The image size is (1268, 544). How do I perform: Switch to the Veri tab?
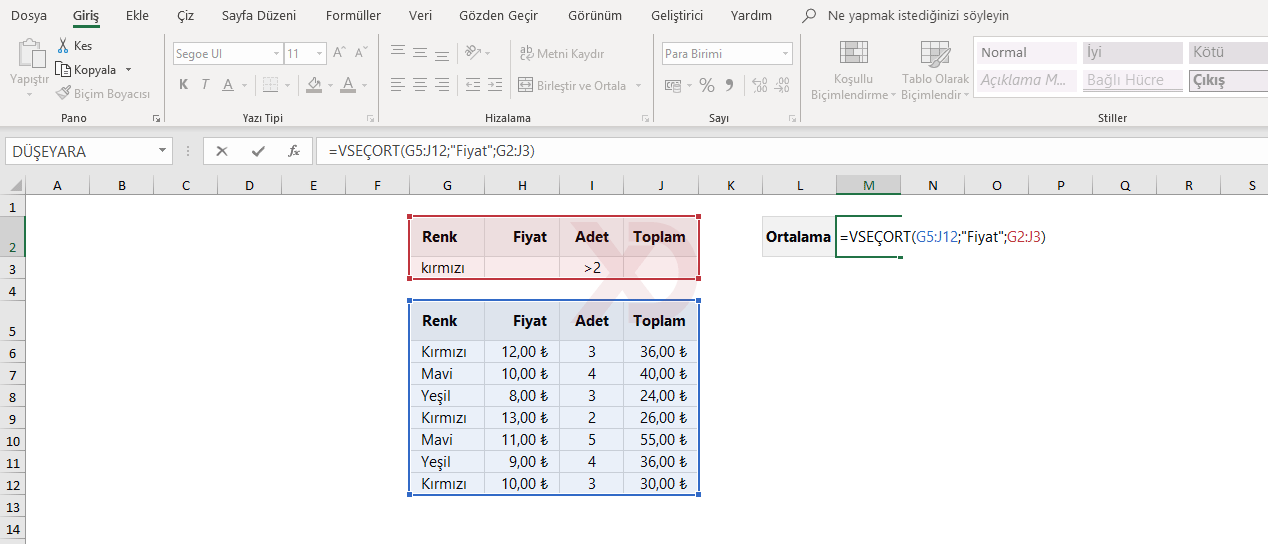420,16
